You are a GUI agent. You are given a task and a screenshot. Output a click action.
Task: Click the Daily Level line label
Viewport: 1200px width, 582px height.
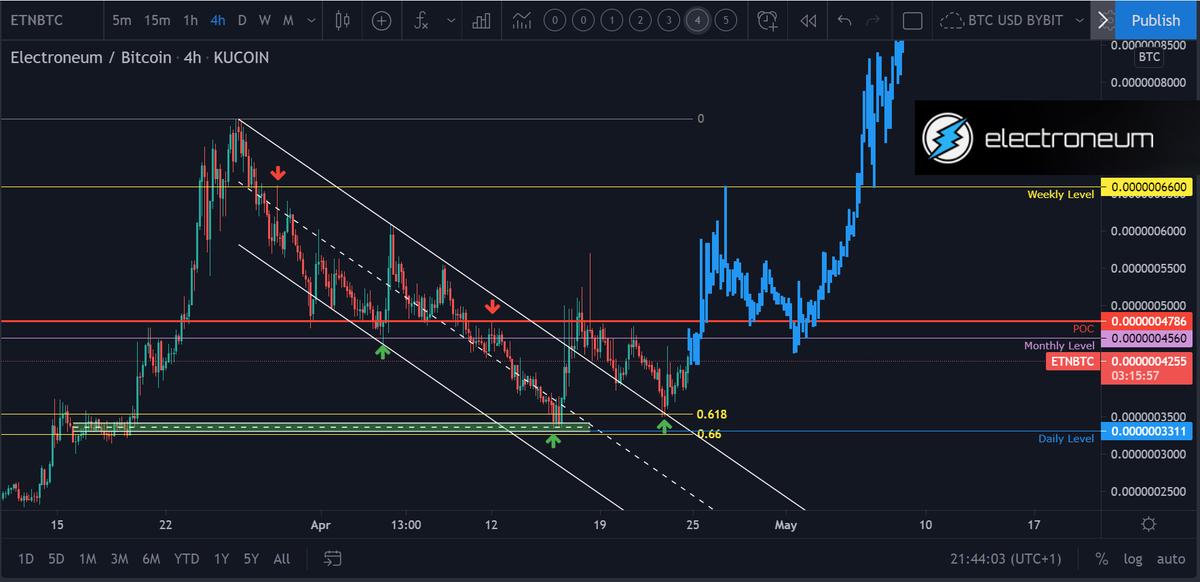pyautogui.click(x=1066, y=438)
